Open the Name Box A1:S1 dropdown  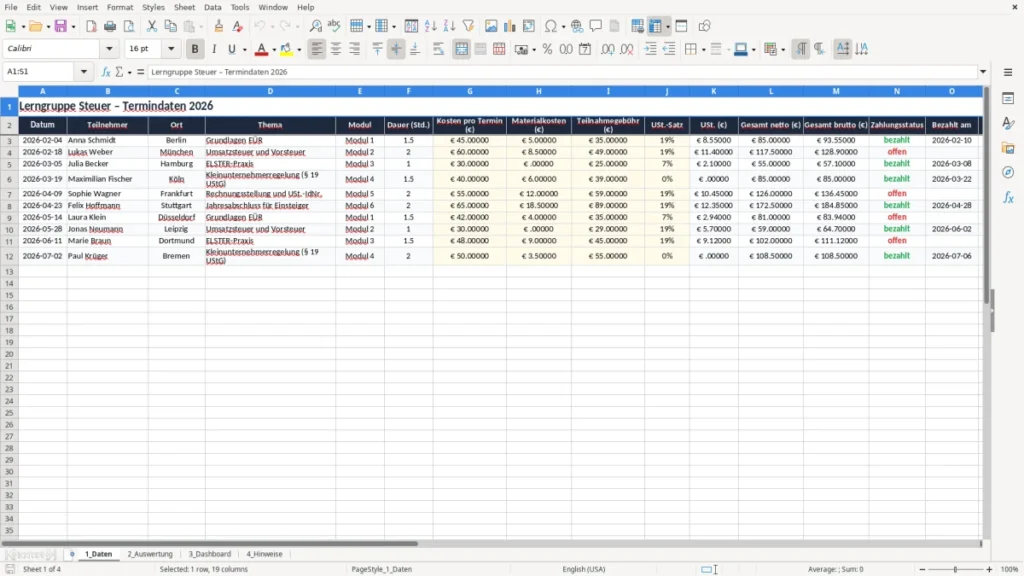coord(84,72)
